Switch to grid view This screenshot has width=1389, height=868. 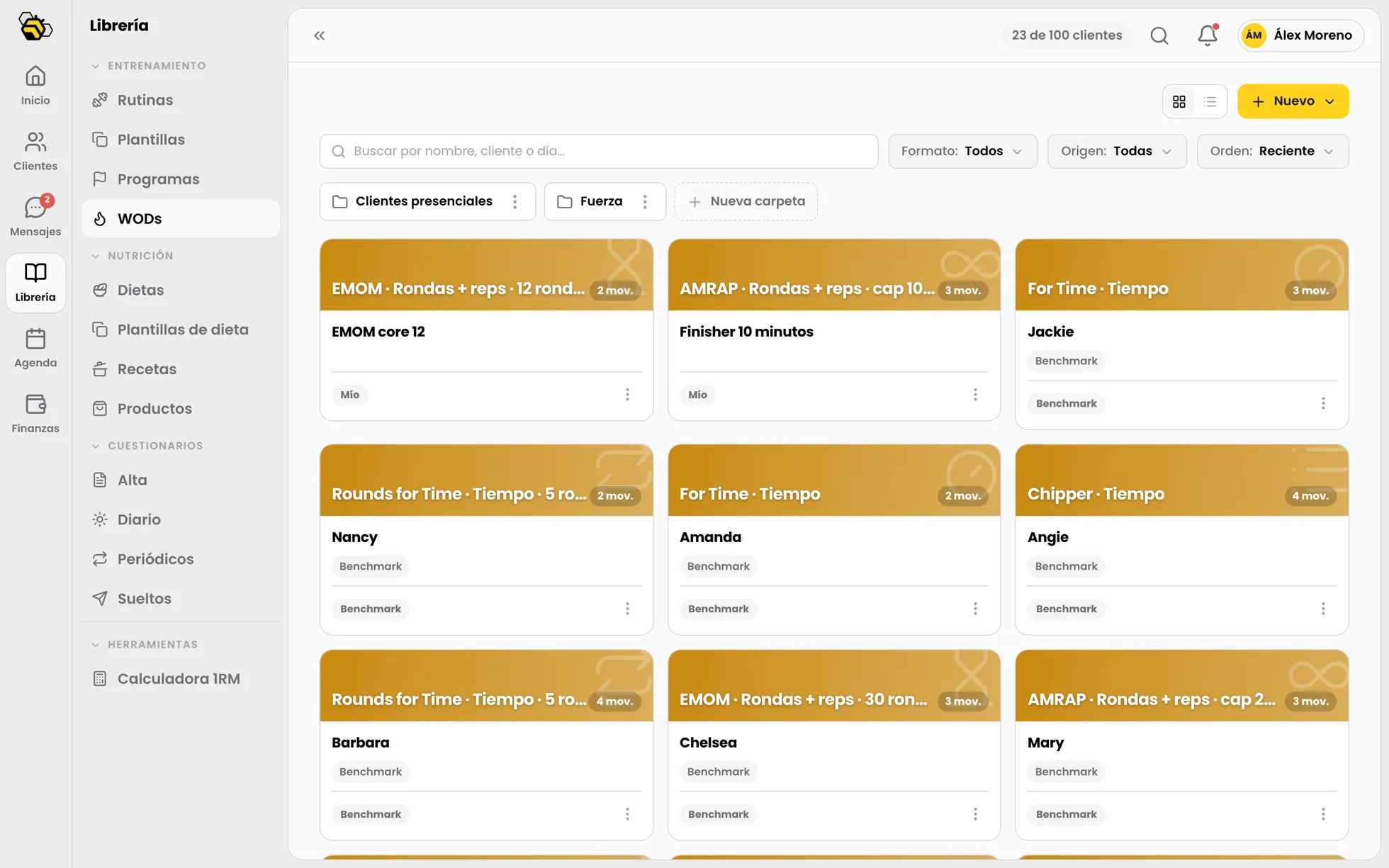point(1179,101)
